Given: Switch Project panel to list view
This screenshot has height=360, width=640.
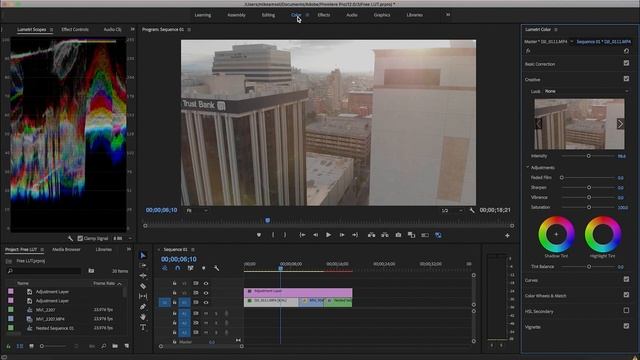Looking at the screenshot, I should tap(20, 346).
